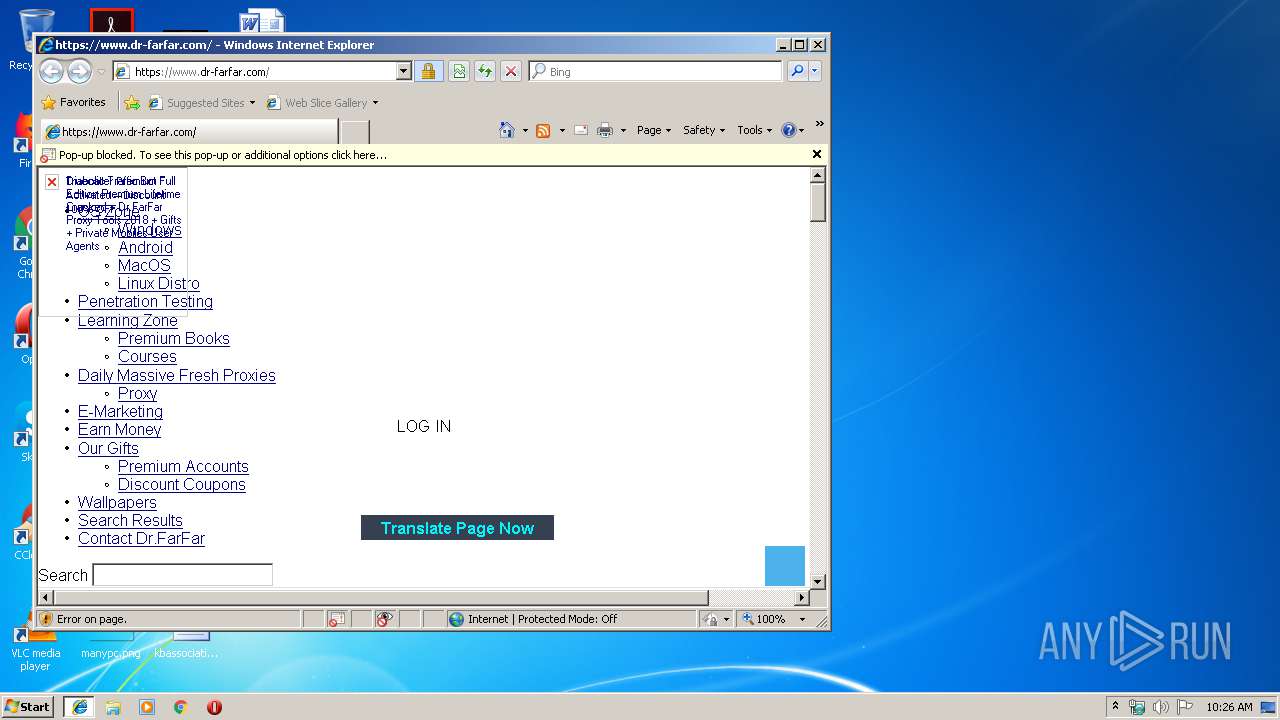Click the Bing search magnifier button
Screen dimensions: 1280x720
796,71
